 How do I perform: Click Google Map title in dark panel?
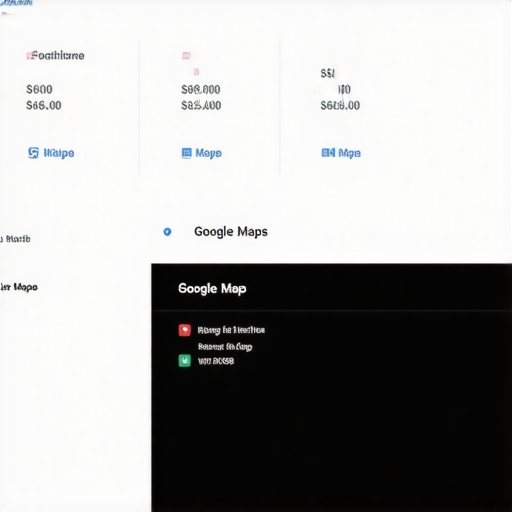[212, 288]
